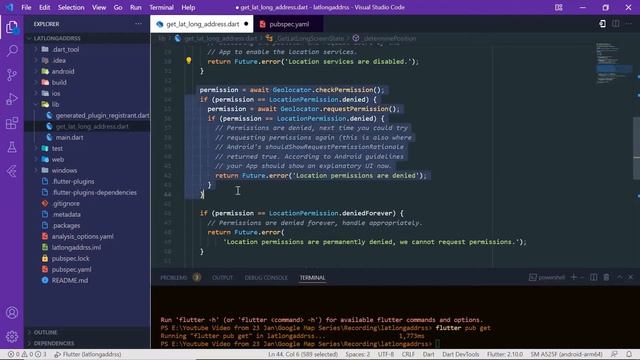Open the Source Control view
Image resolution: width=640 pixels, height=360 pixels.
point(12,75)
